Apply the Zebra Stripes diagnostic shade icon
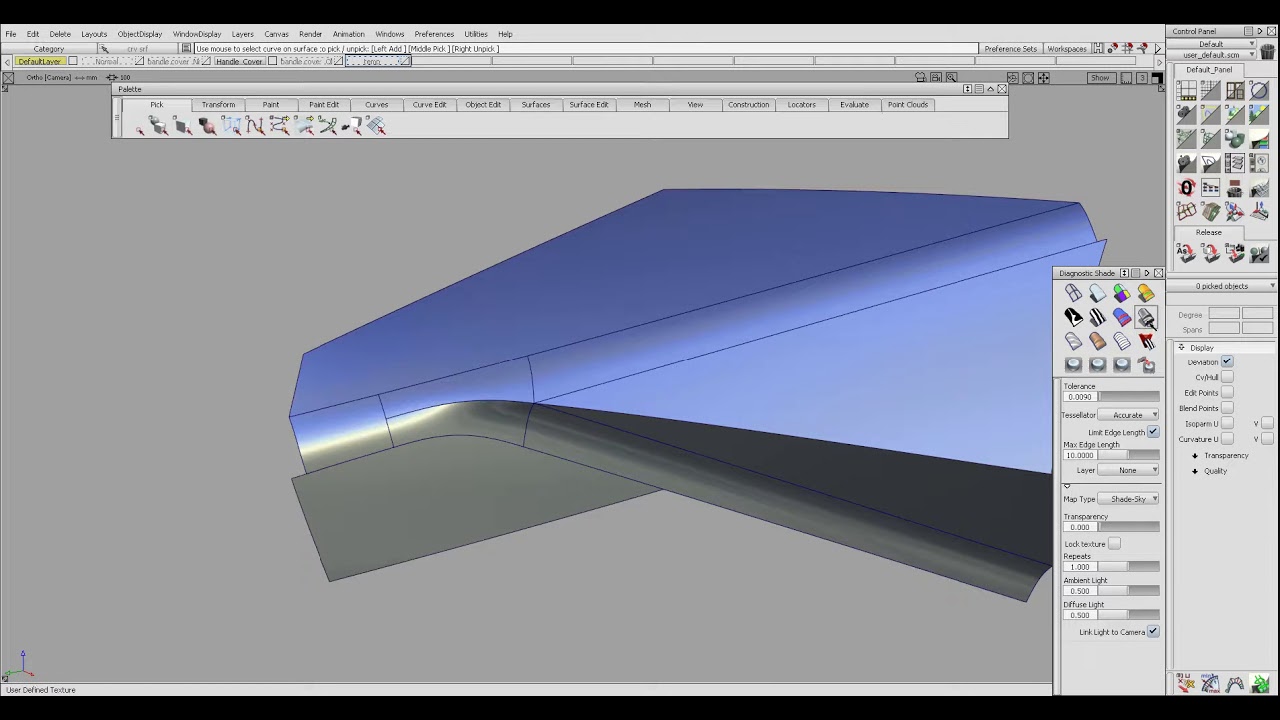Screen dimensions: 1280x720 pyautogui.click(x=1097, y=317)
